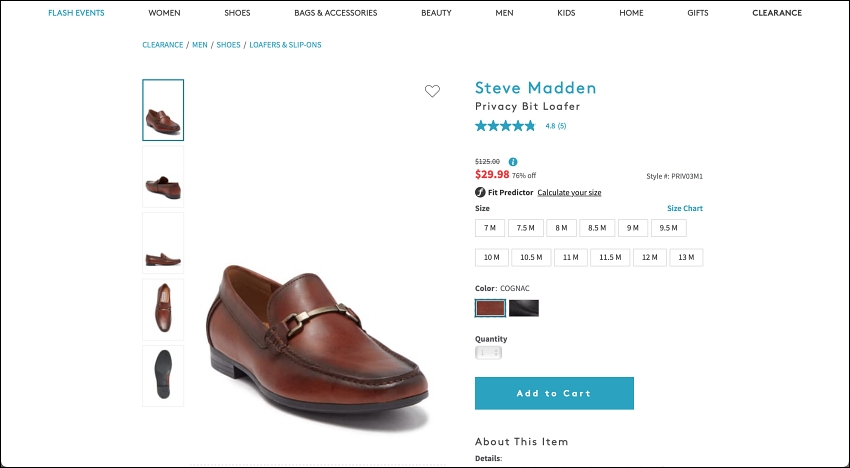This screenshot has width=850, height=468.
Task: View the top-down loafer thumbnail
Action: tap(163, 310)
